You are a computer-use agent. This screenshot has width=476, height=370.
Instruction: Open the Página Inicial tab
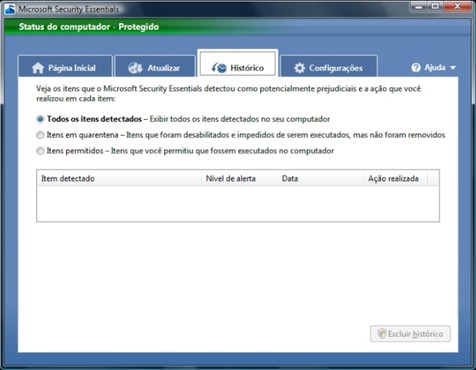65,66
